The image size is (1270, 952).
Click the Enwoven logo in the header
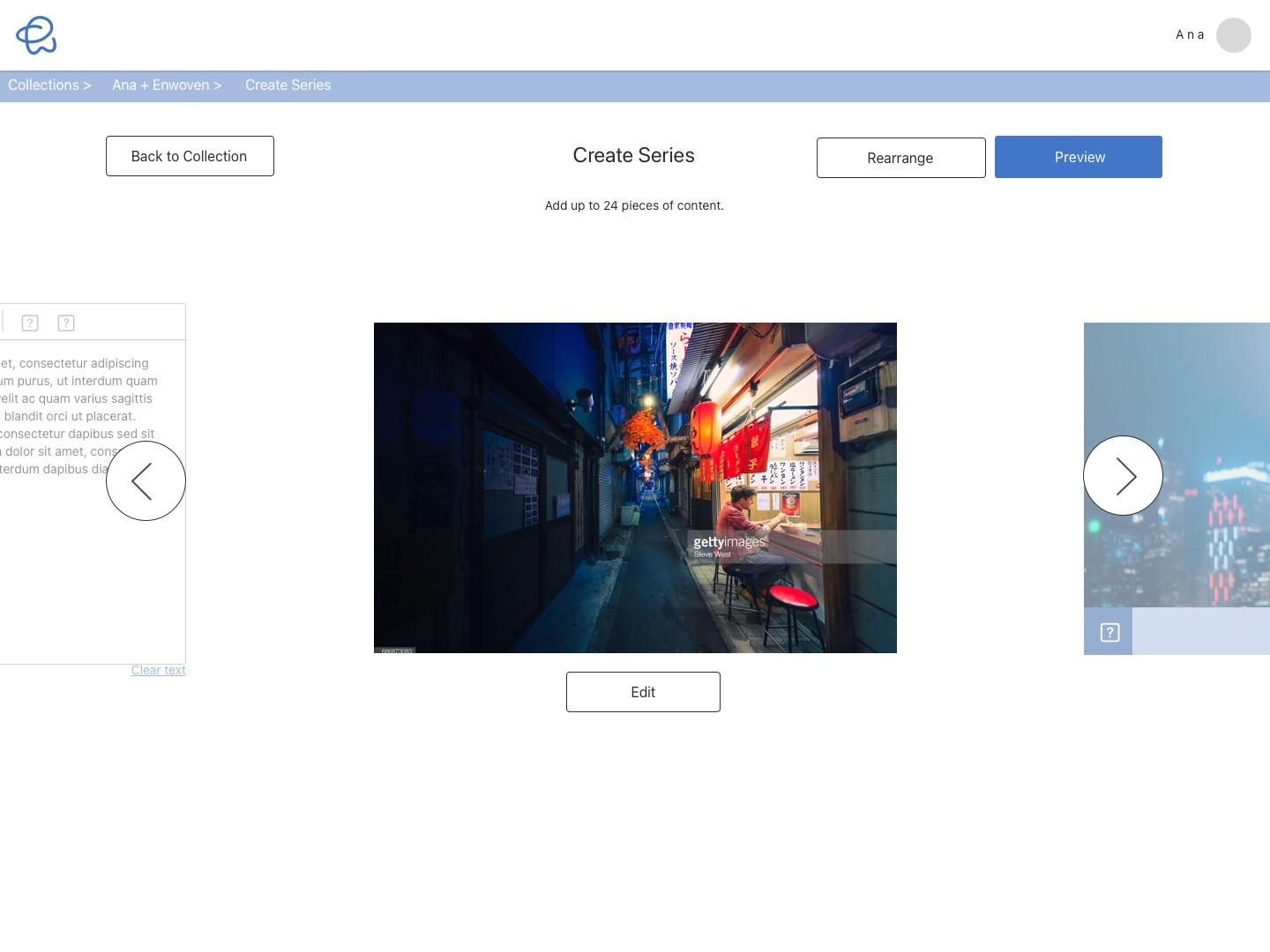pos(36,35)
